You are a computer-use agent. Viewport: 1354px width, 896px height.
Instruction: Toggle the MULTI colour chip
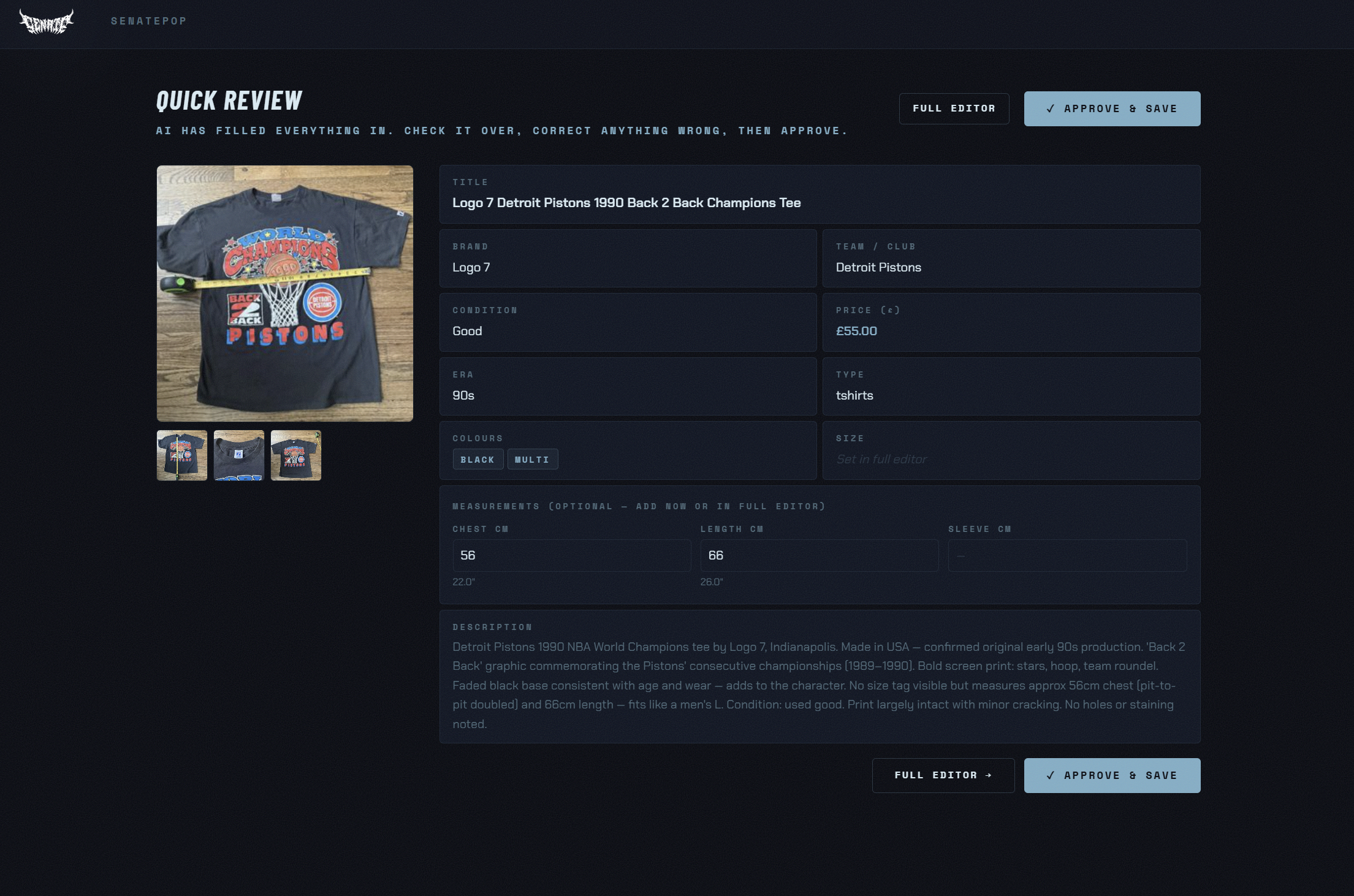(532, 459)
